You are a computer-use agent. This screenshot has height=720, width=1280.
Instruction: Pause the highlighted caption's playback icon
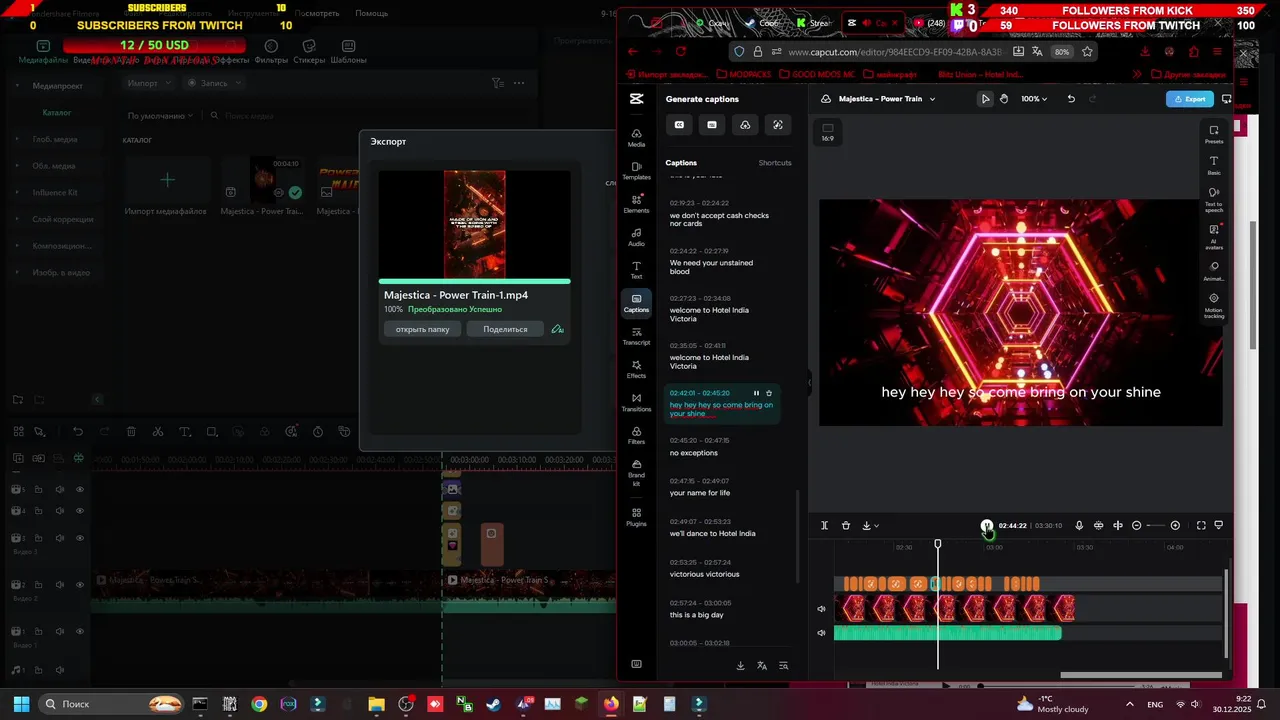[x=756, y=393]
